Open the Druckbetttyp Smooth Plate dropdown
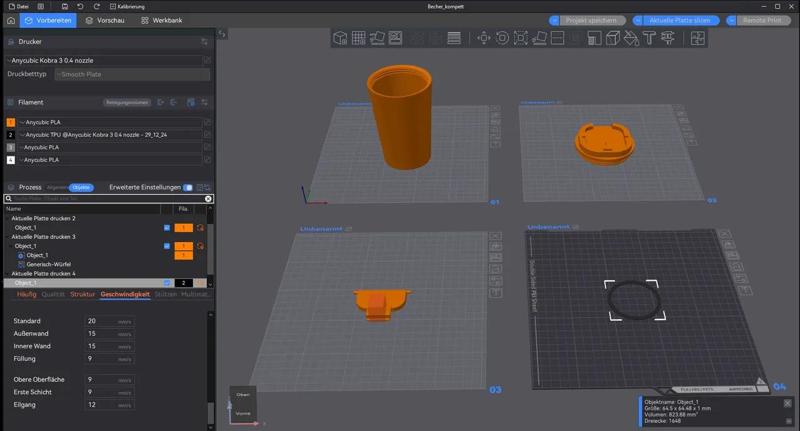 [x=132, y=74]
